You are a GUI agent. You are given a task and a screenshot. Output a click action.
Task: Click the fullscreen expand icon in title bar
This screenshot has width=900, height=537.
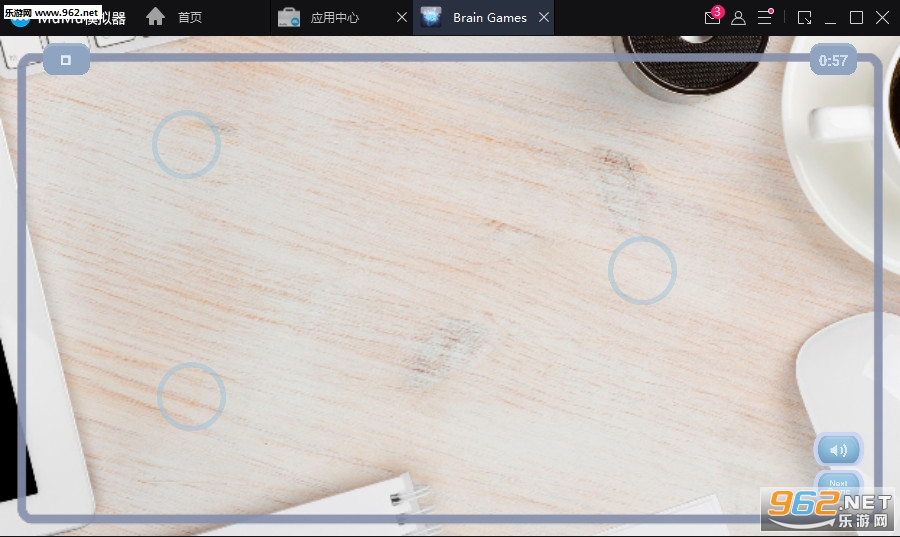pos(804,18)
